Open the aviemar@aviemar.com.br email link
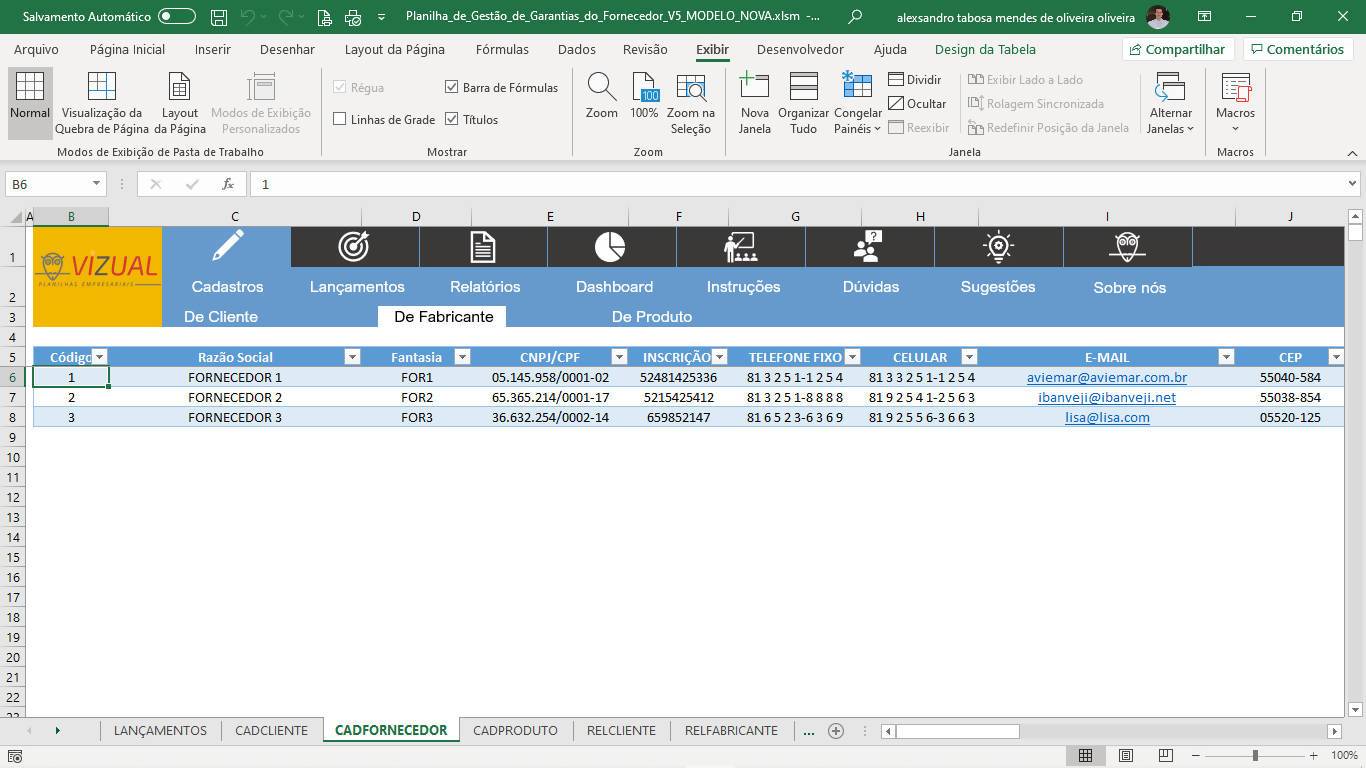The height and width of the screenshot is (768, 1366). [1106, 378]
